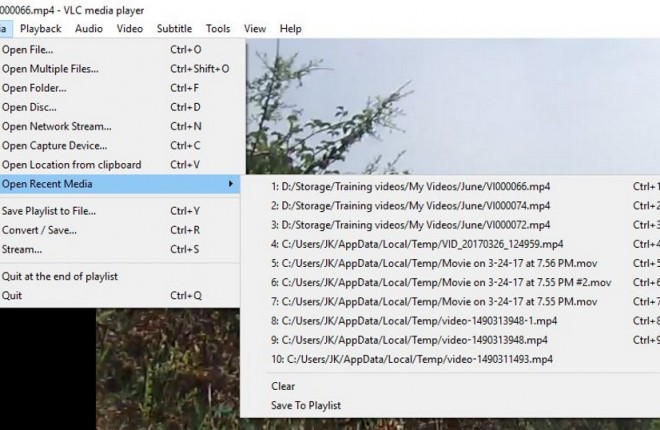Choose Open File... menu entry
This screenshot has width=660, height=430.
120,50
